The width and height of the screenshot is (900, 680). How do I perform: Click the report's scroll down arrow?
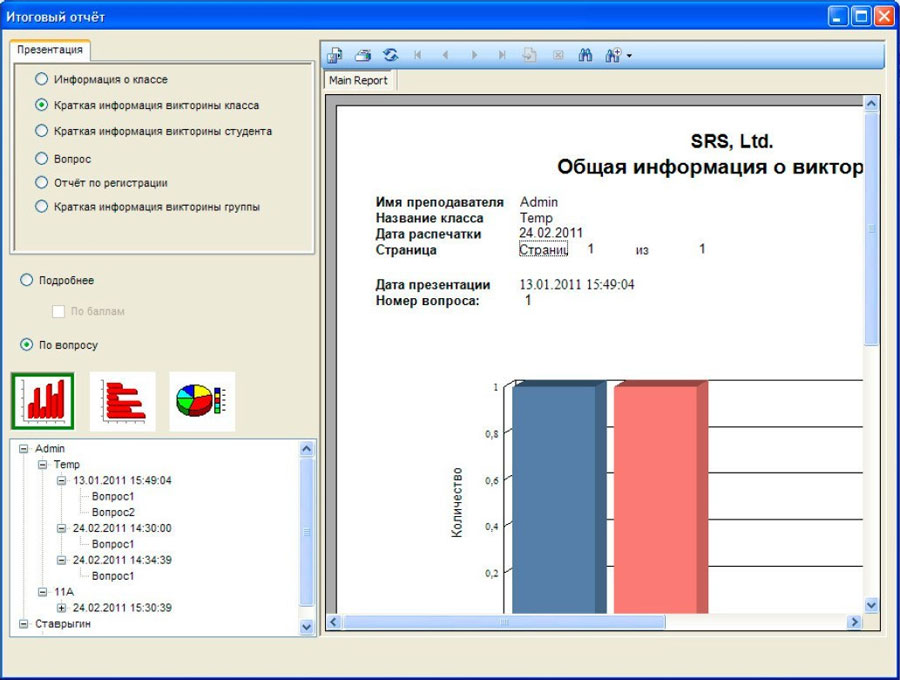coord(870,605)
